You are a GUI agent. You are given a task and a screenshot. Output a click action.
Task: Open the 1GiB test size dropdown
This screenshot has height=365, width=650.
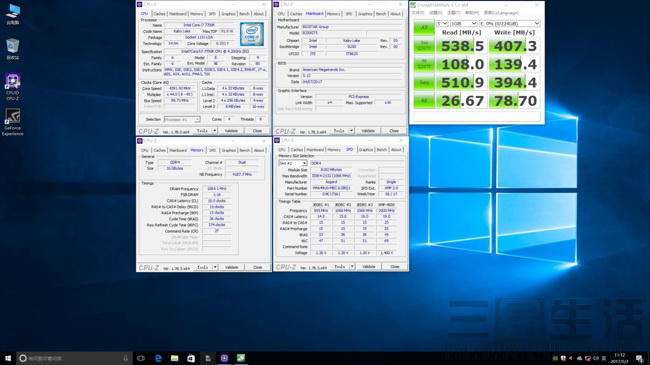tap(463, 23)
